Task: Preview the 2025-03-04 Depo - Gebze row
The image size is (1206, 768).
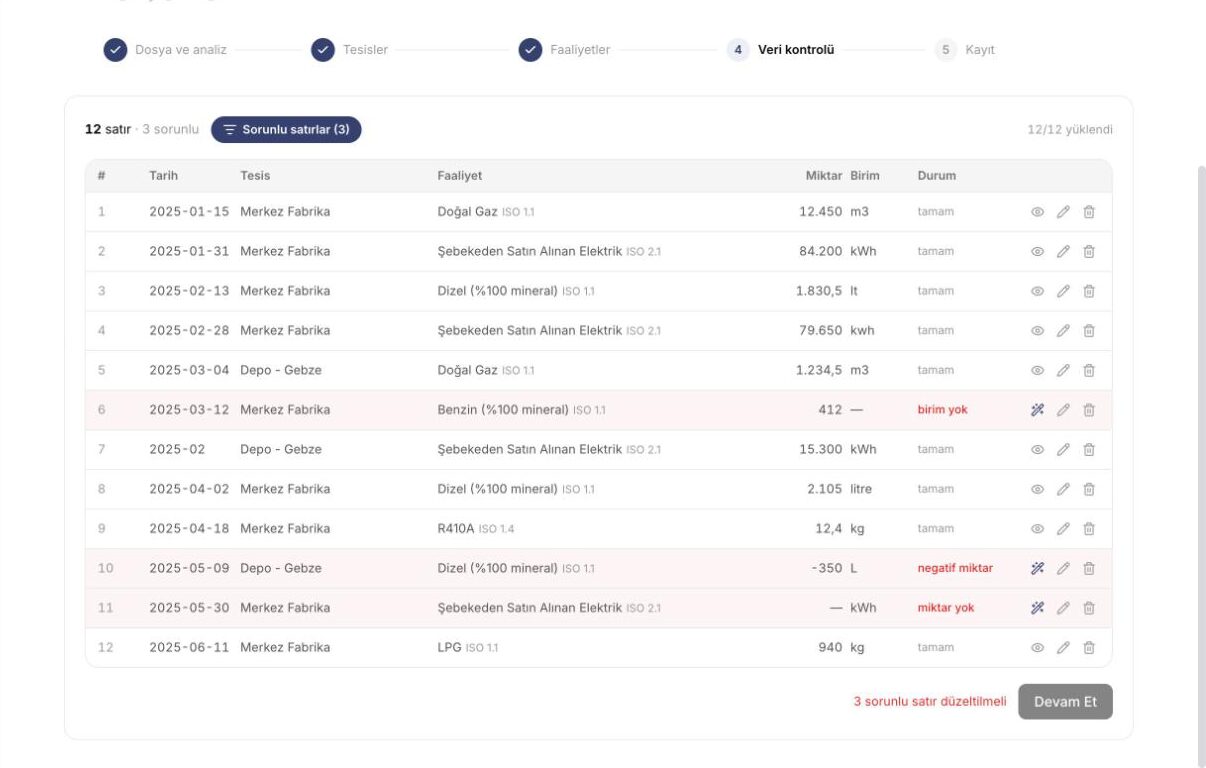Action: coord(1037,370)
